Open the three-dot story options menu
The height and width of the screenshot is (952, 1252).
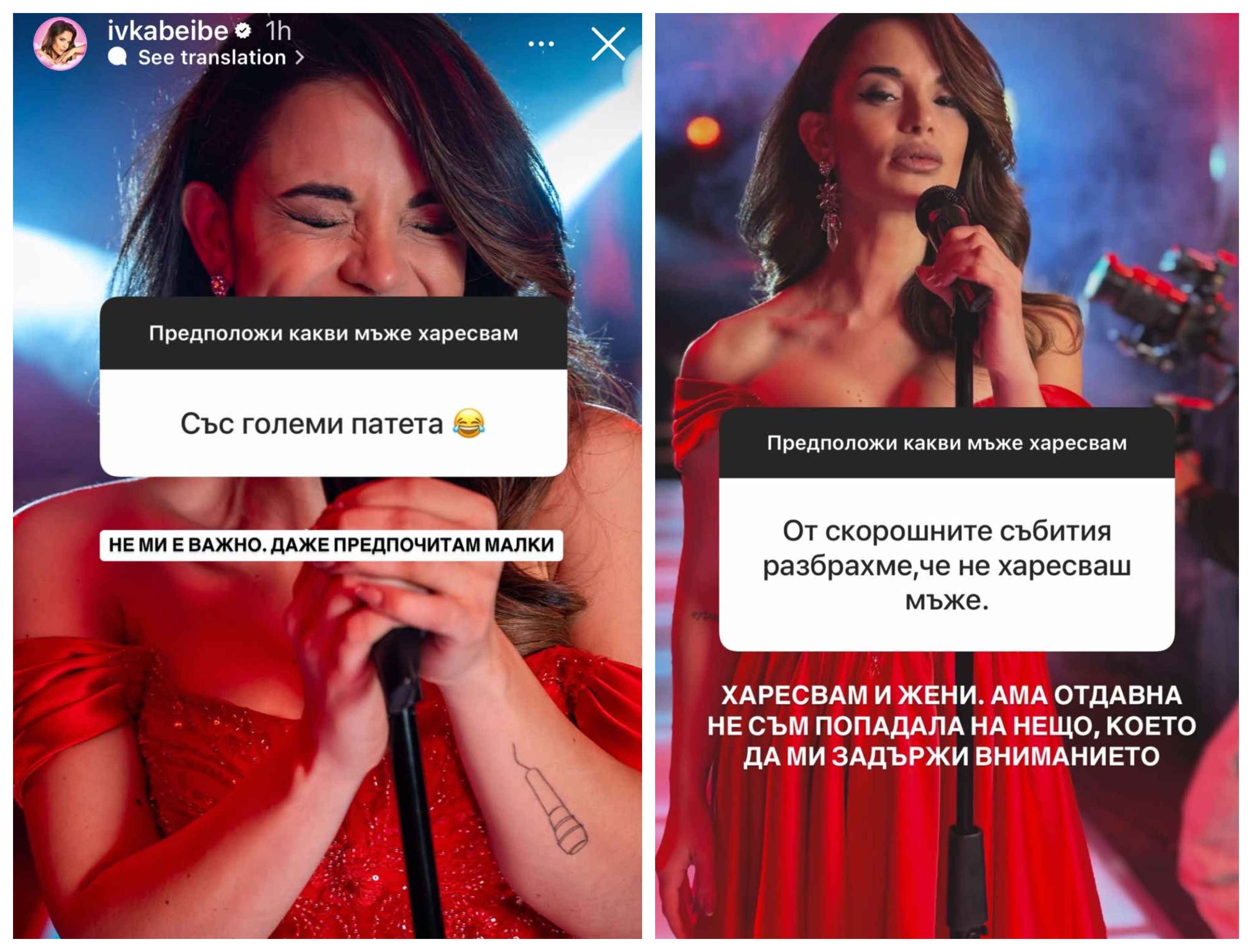coord(541,44)
